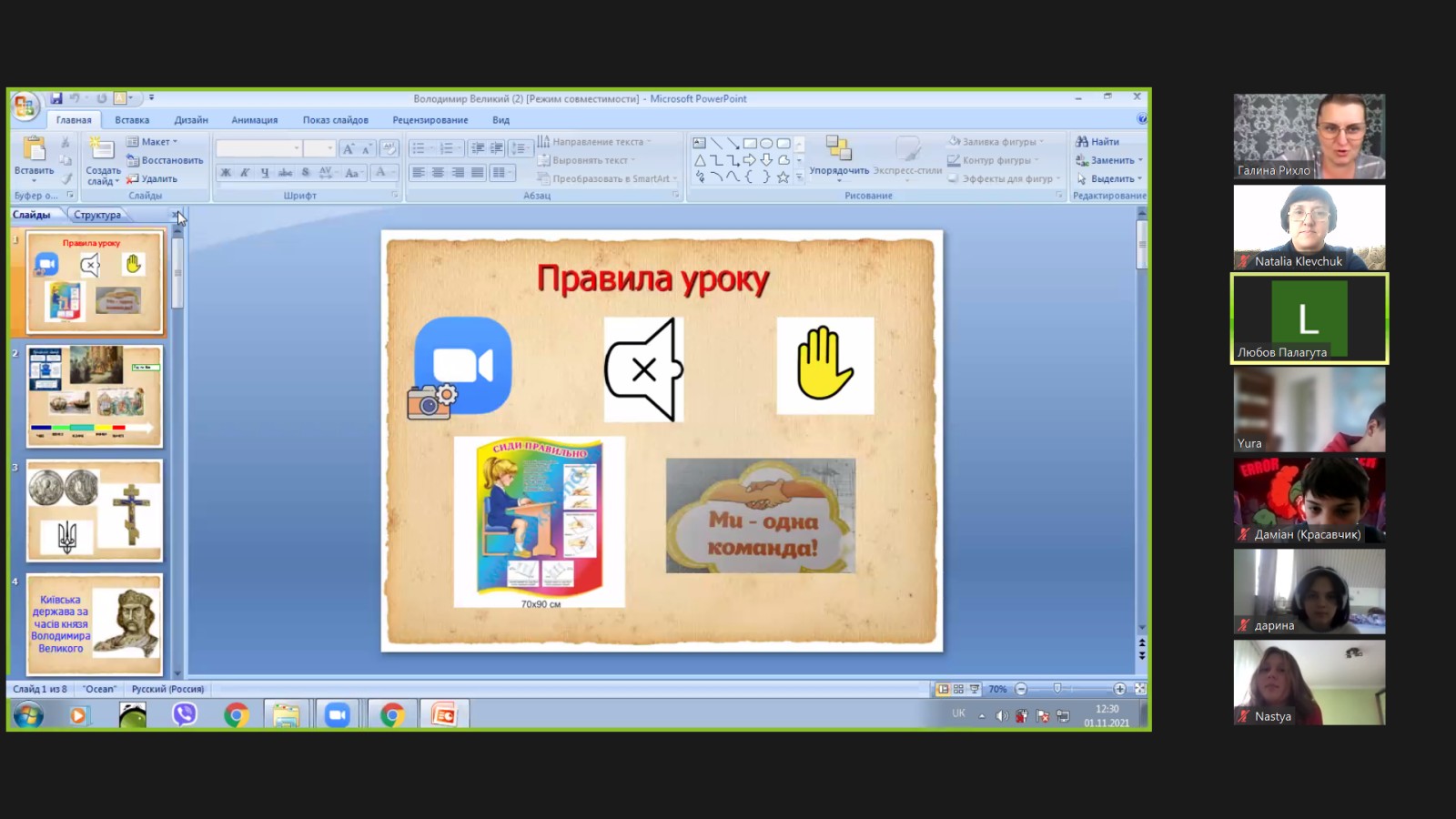Open the Select (Выделить) dropdown
This screenshot has width=1456, height=819.
(x=1110, y=179)
